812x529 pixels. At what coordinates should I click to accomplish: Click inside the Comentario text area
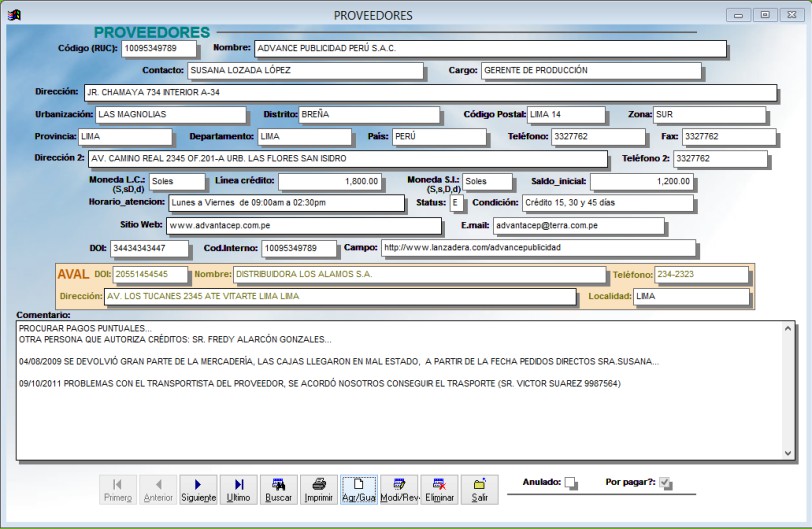point(399,390)
